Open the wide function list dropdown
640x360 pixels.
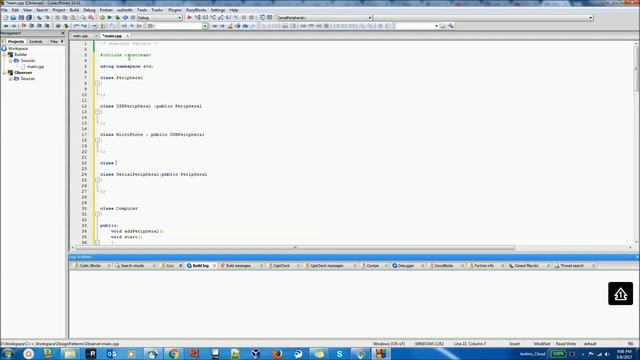click(x=483, y=18)
